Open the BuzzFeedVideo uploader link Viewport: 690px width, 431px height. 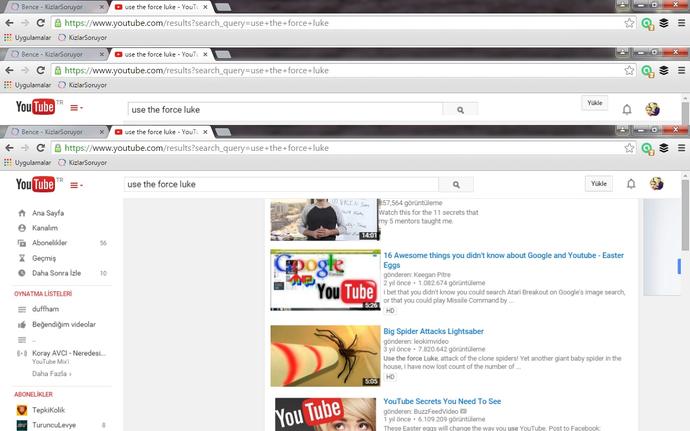(x=434, y=411)
